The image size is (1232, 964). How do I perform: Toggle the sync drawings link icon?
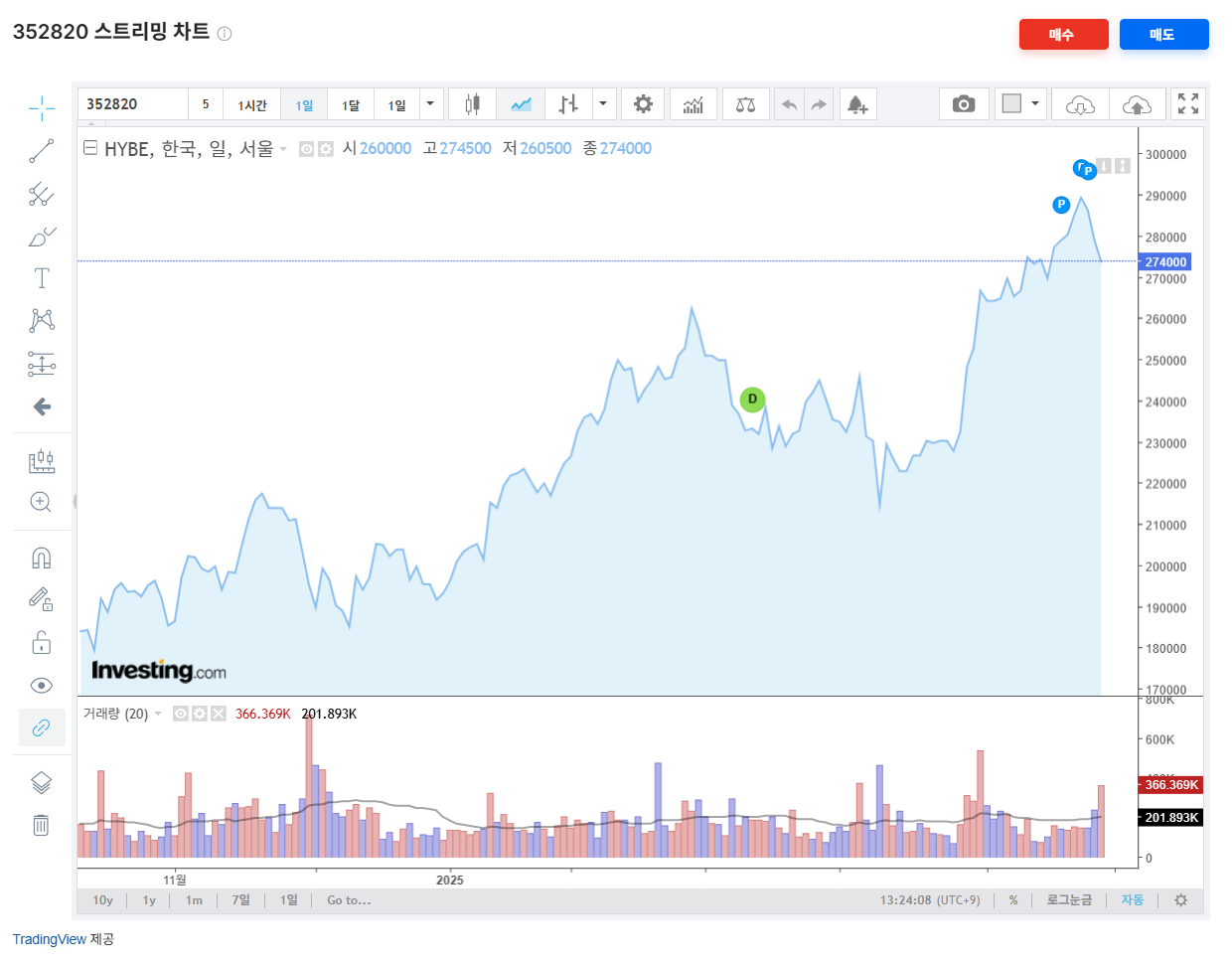coord(42,727)
